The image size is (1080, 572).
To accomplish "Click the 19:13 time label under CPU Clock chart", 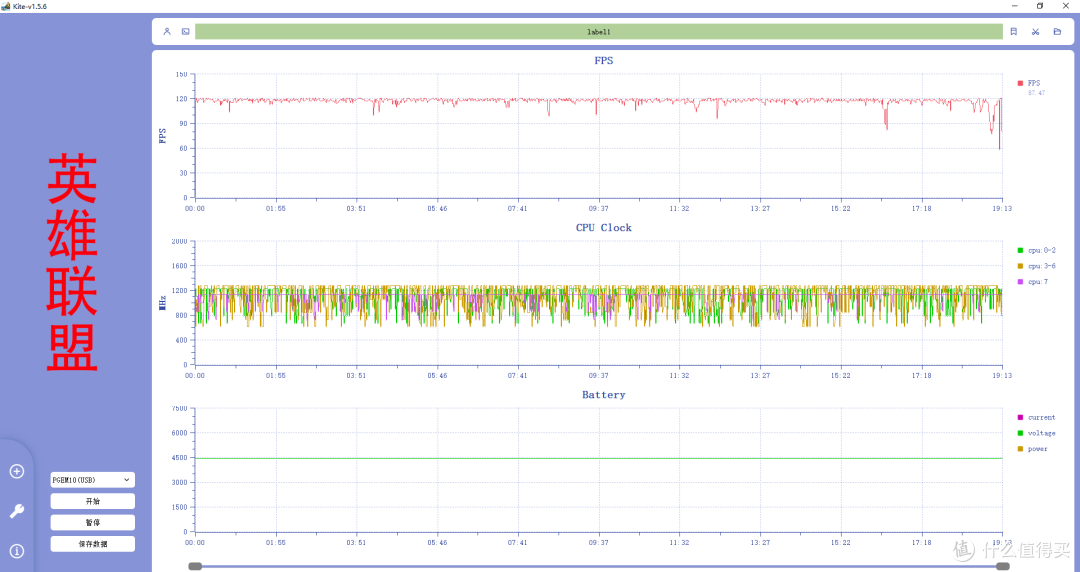I will click(1002, 376).
